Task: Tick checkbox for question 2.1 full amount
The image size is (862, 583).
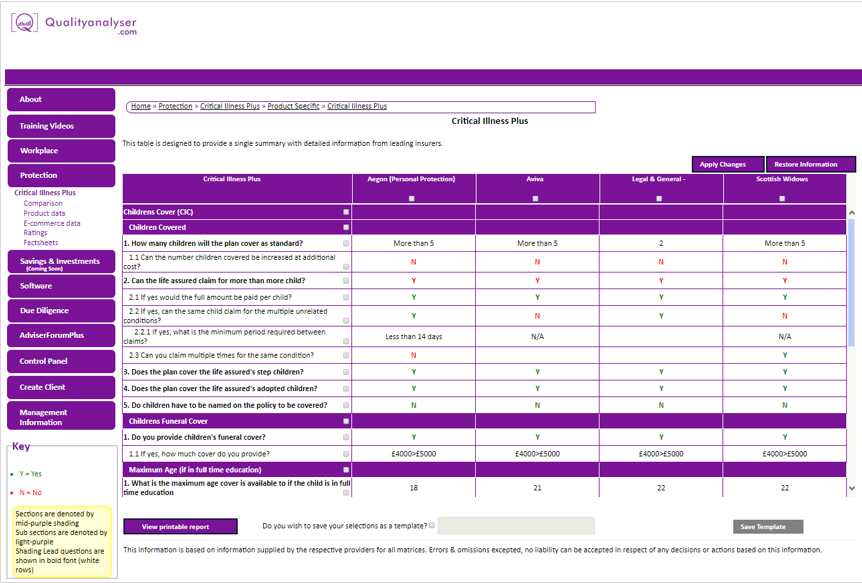Action: [346, 297]
